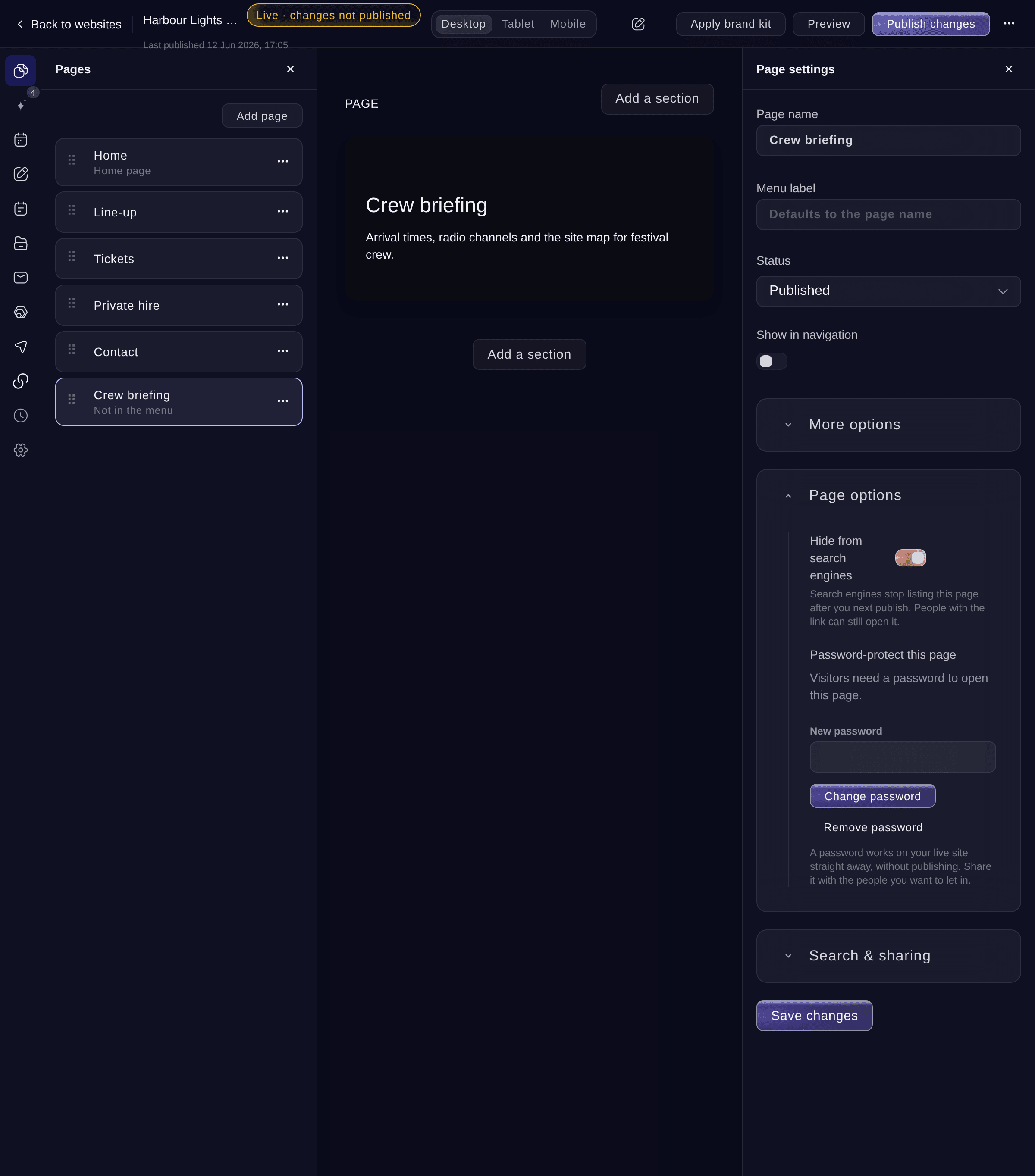Click the hexagon shapes sidebar icon
1035x1176 pixels.
21,313
